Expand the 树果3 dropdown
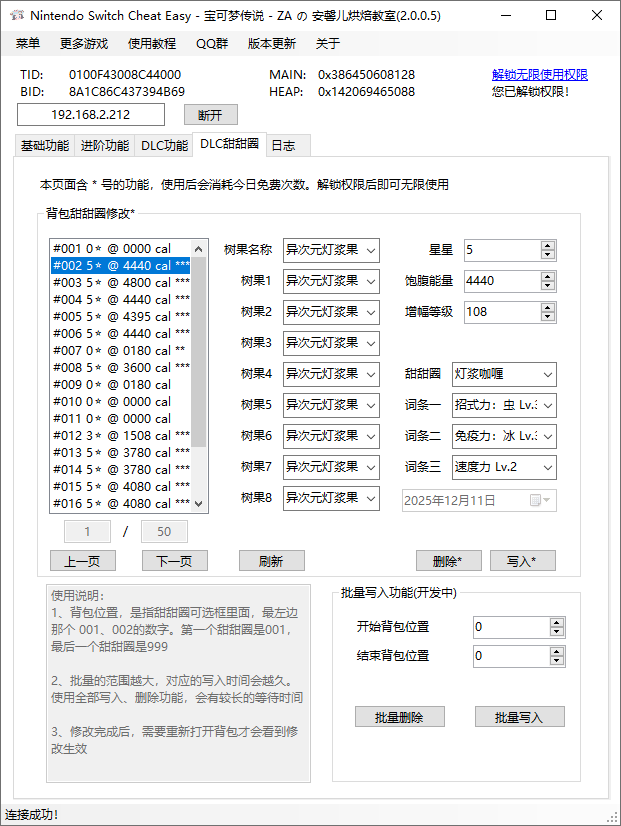Image resolution: width=621 pixels, height=826 pixels. [x=371, y=343]
